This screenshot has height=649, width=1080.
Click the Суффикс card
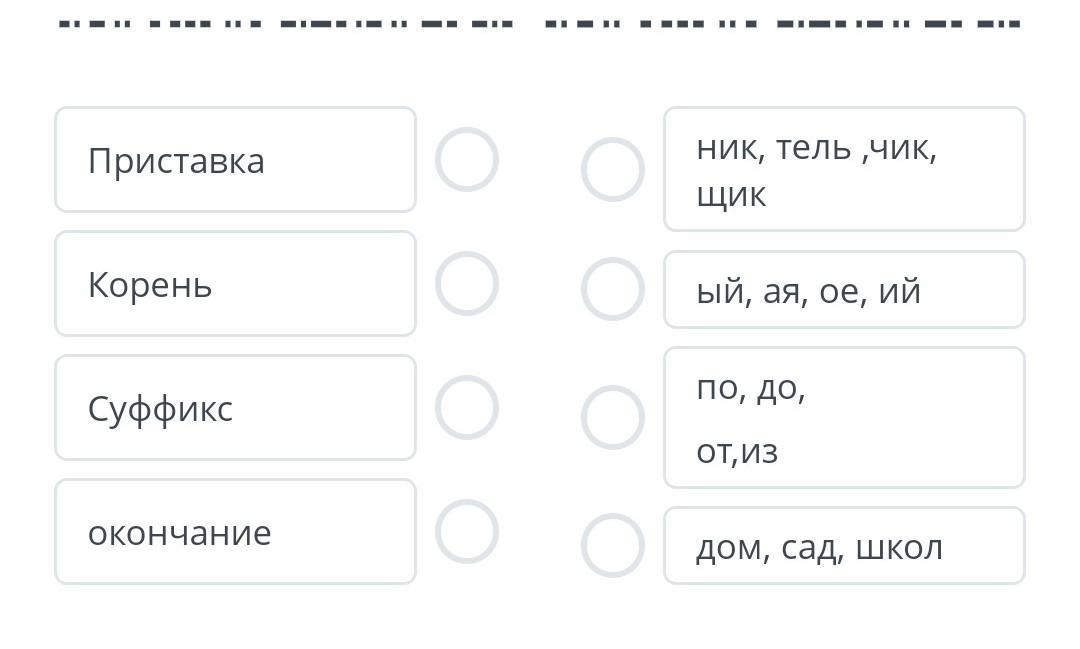coord(235,408)
